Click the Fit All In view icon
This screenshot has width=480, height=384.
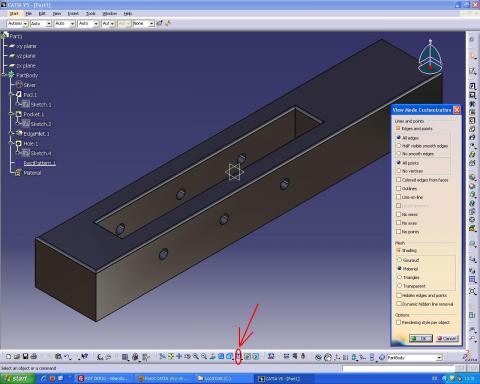(x=171, y=357)
